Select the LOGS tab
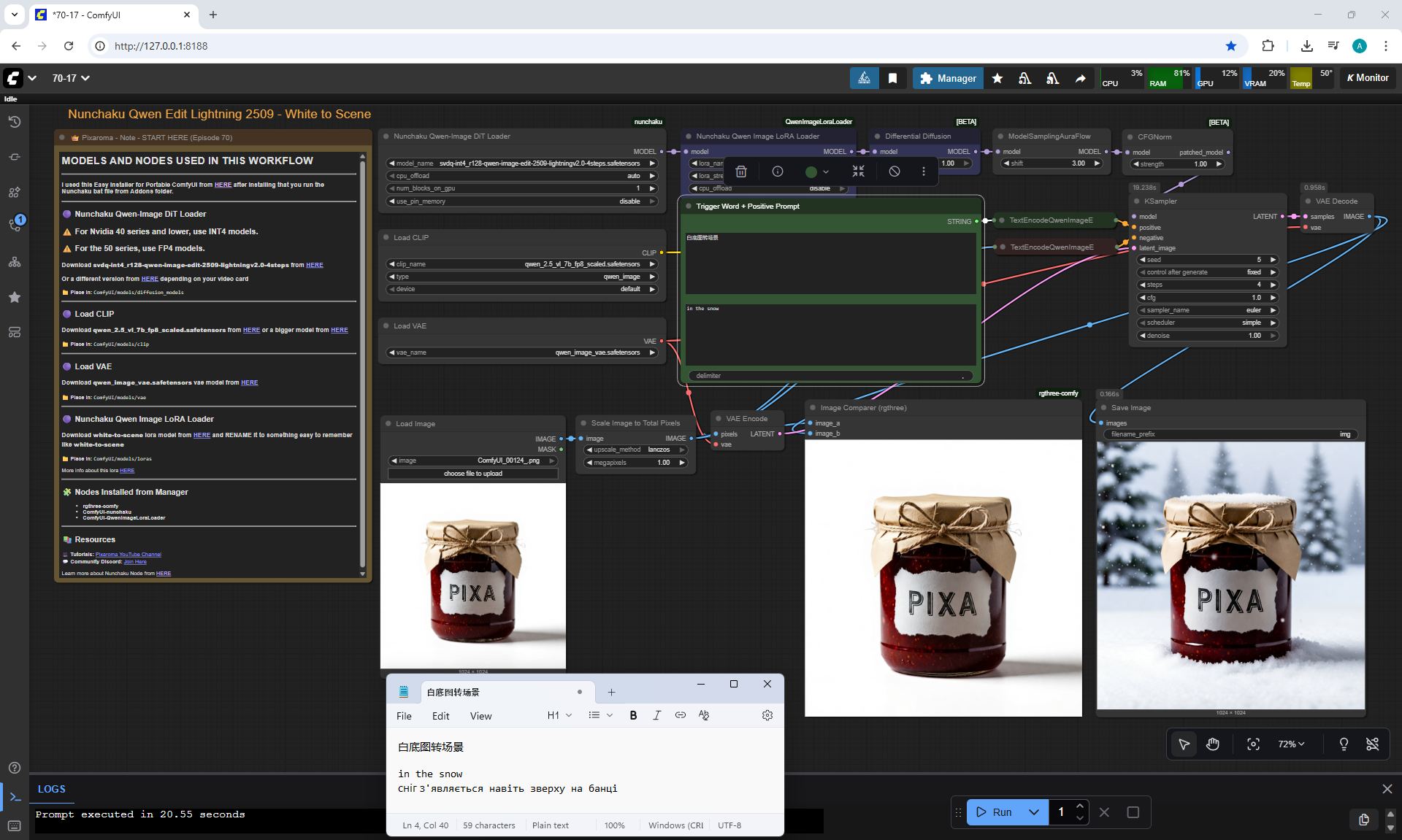 [x=51, y=789]
